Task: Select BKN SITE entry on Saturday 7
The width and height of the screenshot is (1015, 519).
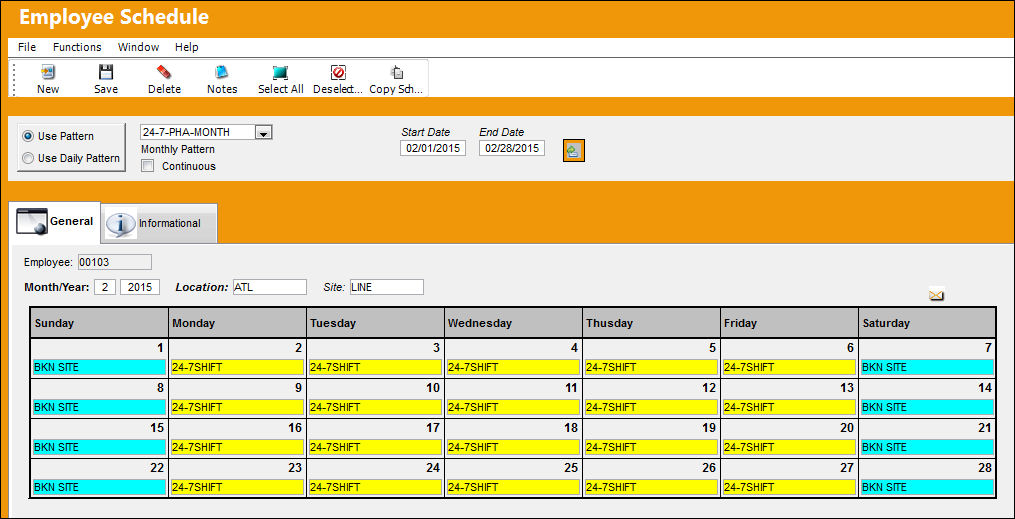Action: point(928,368)
